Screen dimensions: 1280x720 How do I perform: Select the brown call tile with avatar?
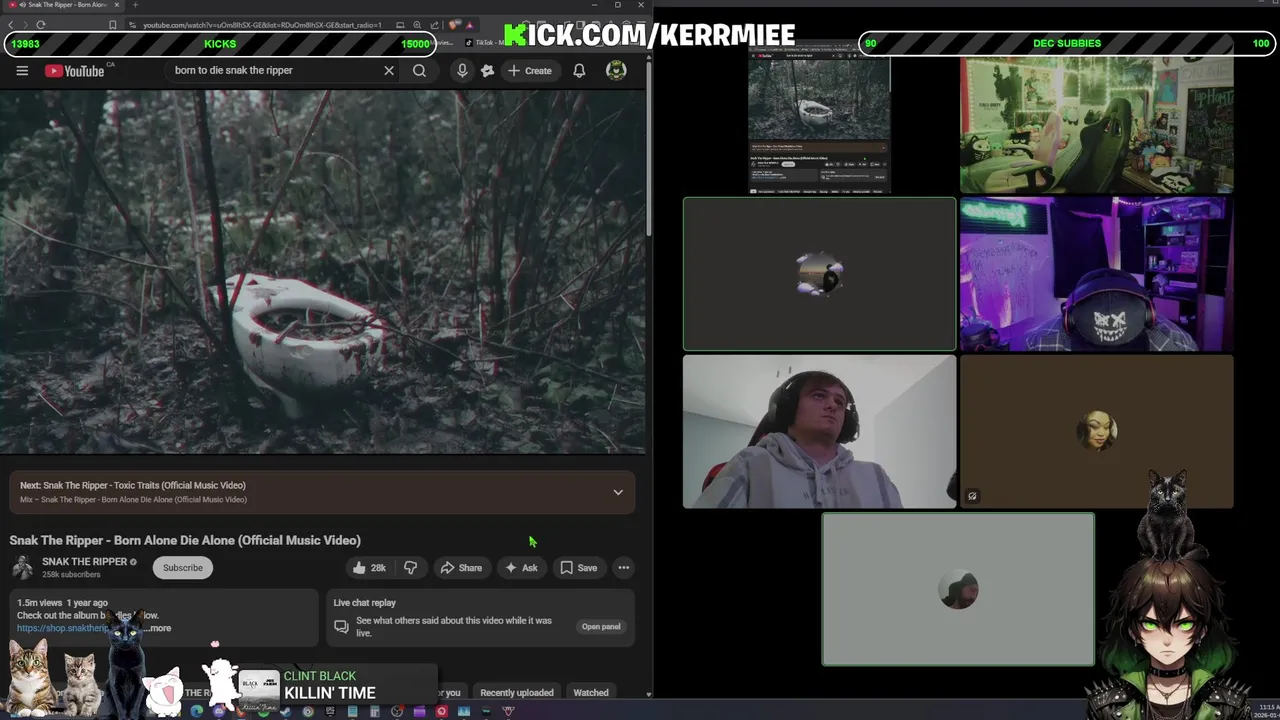(1097, 432)
